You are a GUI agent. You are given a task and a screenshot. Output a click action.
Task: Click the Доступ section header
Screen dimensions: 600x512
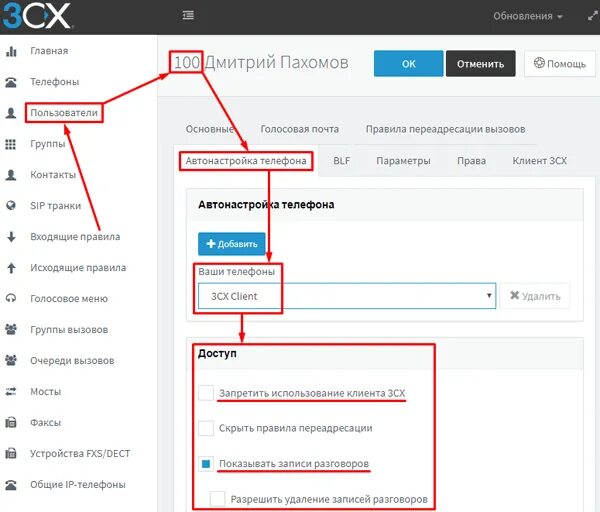pyautogui.click(x=217, y=353)
